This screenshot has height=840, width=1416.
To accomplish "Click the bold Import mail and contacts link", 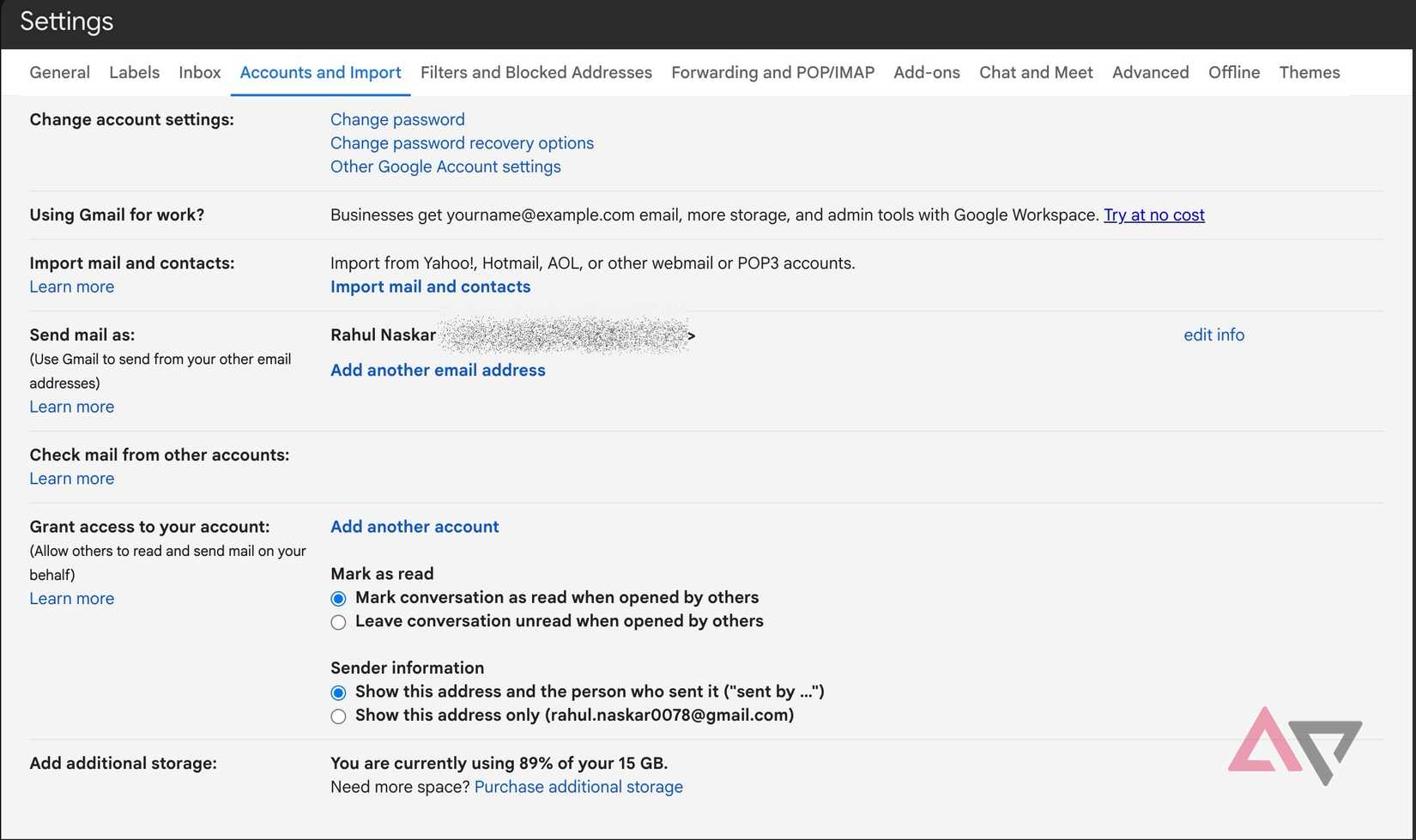I will tap(430, 287).
